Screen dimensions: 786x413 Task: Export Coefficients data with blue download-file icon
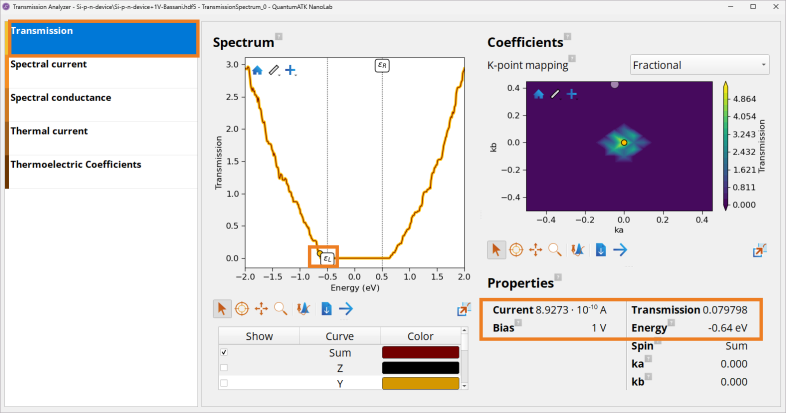click(601, 250)
